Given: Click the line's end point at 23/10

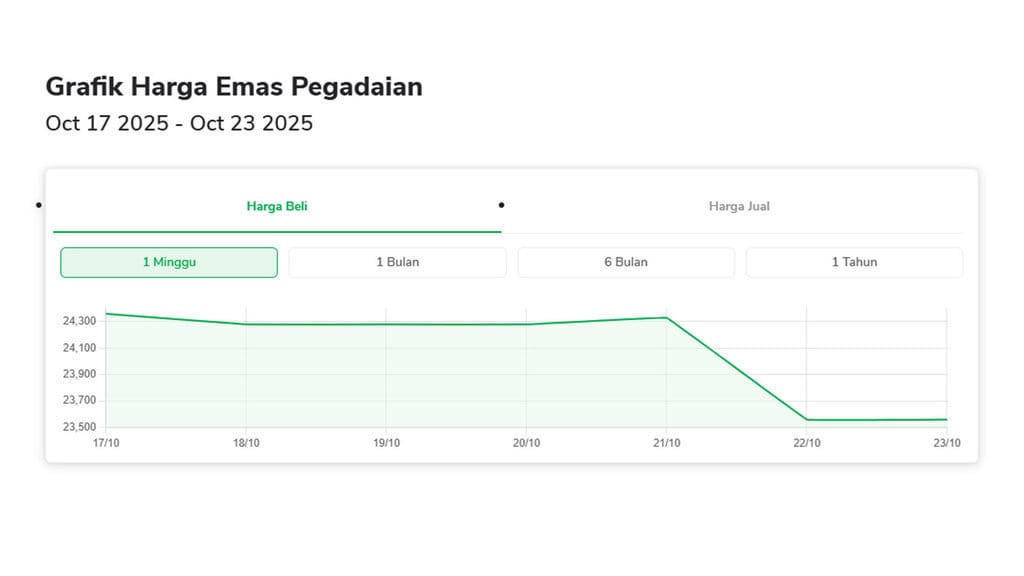Looking at the screenshot, I should 946,420.
